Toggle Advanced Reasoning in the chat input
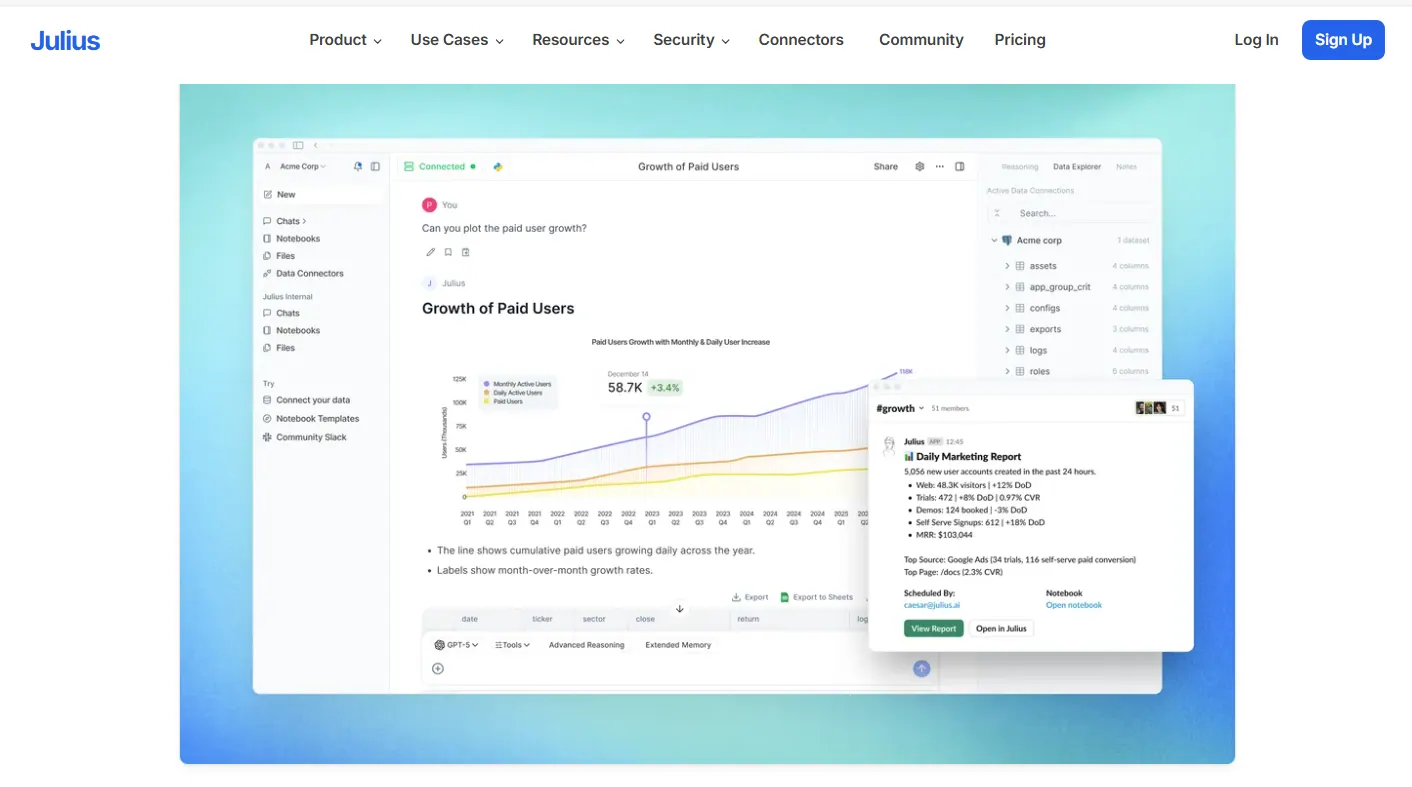 pos(586,645)
